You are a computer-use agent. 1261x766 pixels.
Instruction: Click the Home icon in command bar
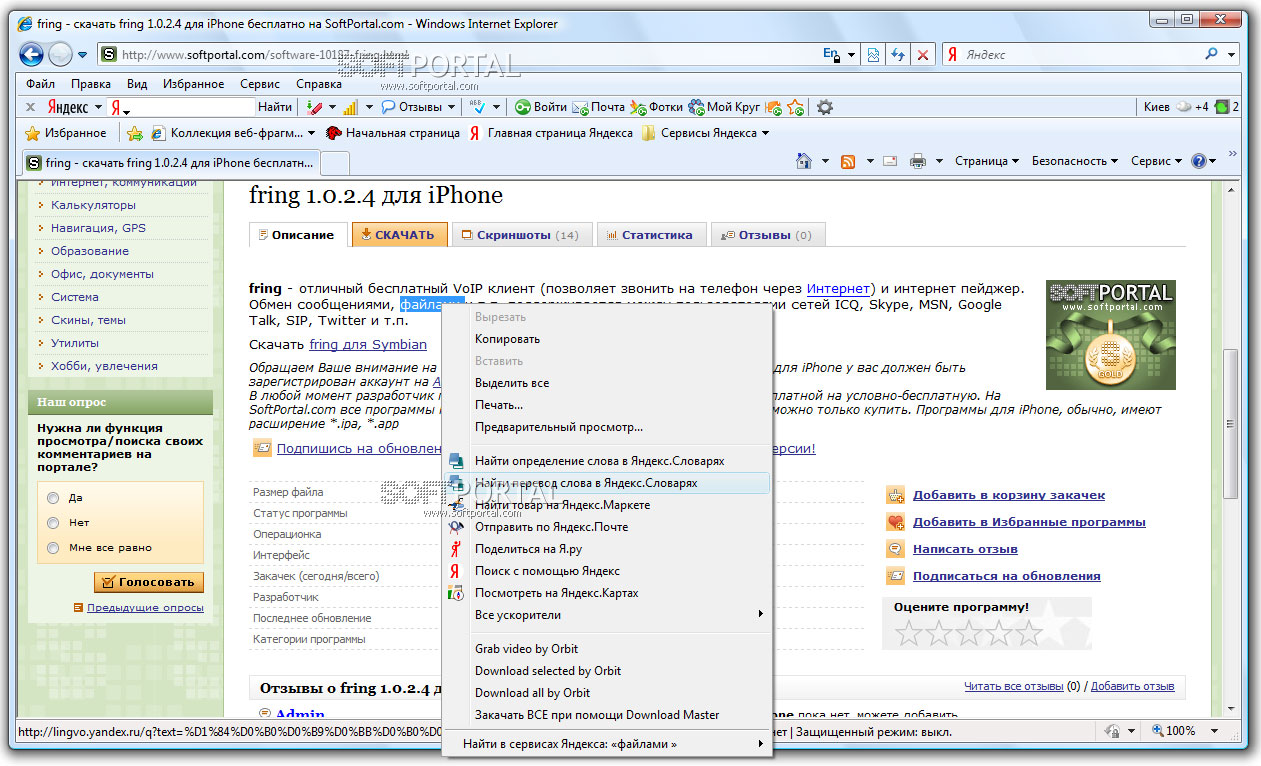coord(803,161)
